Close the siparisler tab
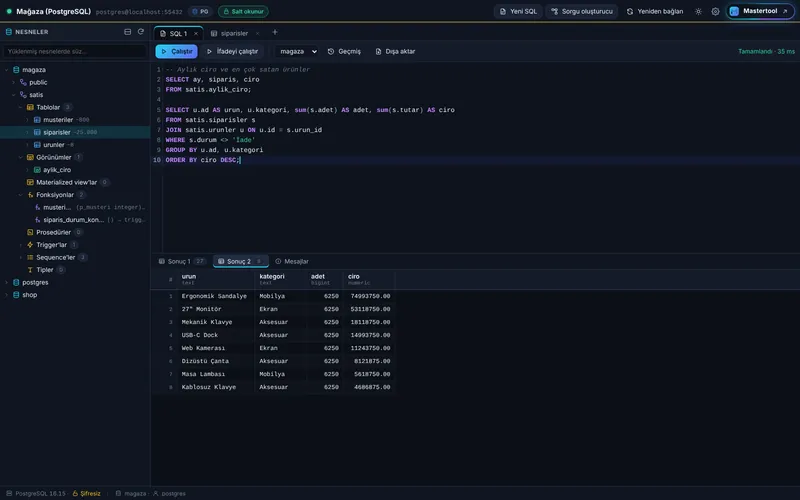Screen dimensions: 800x500 click(258, 33)
